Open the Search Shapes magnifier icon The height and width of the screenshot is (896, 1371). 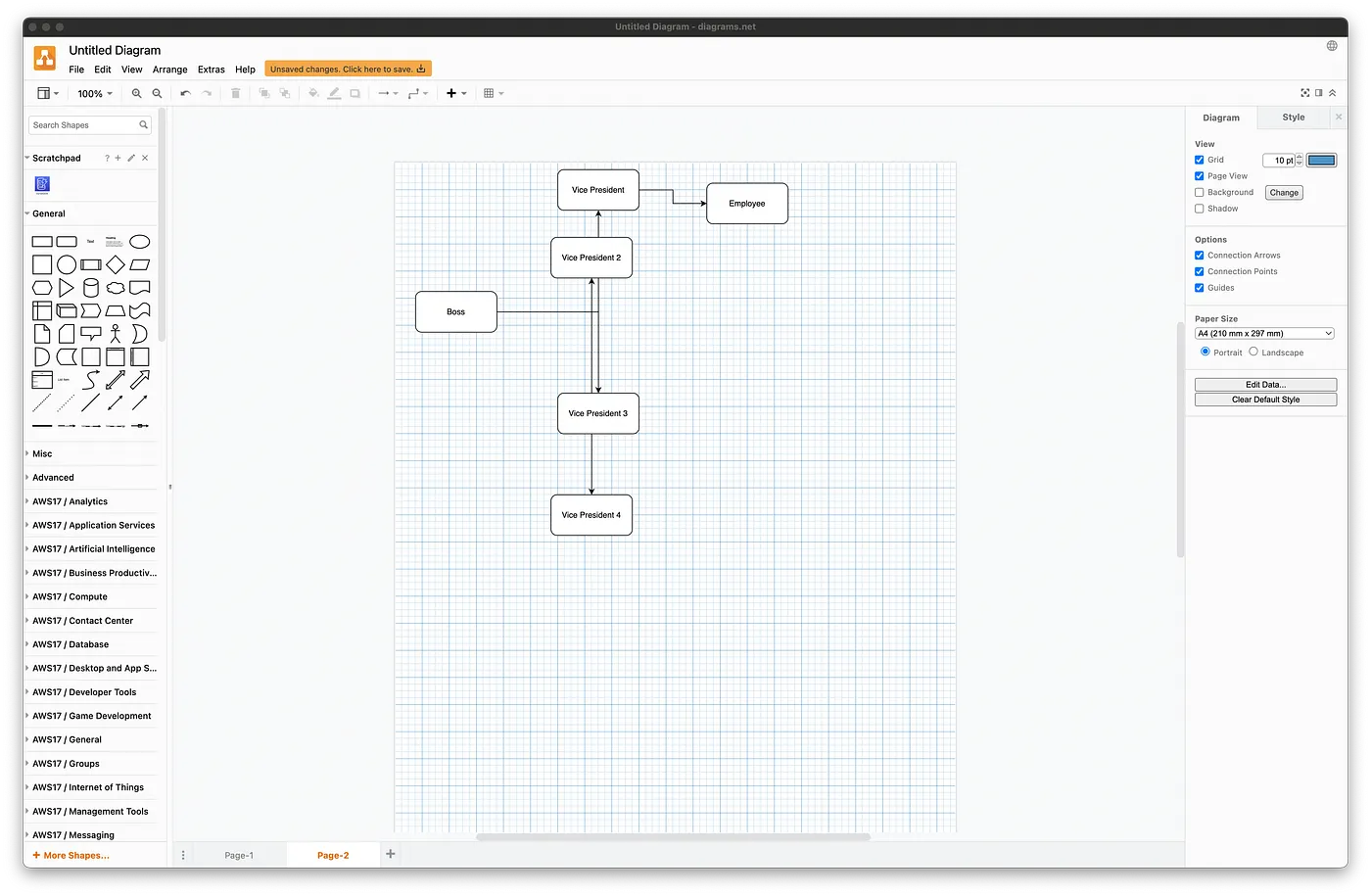(x=143, y=125)
